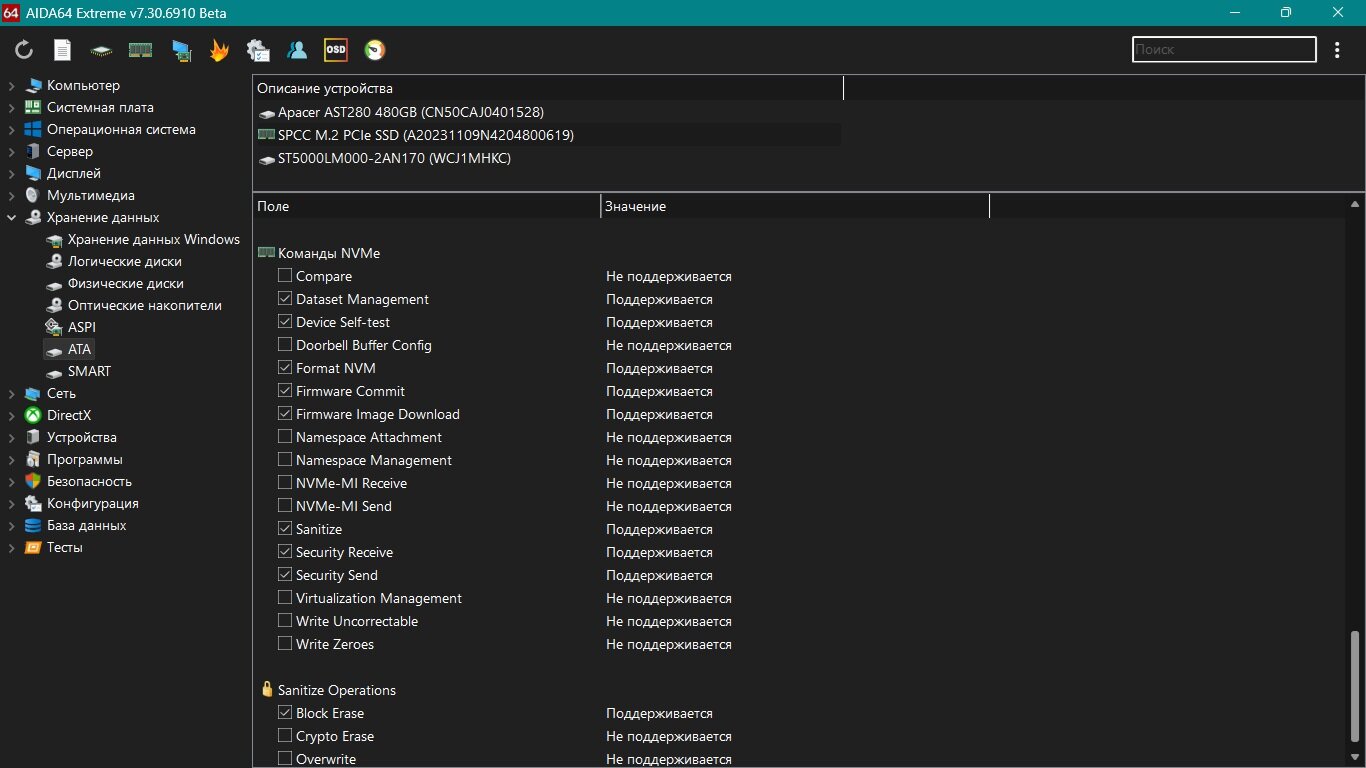This screenshot has height=768, width=1366.
Task: Collapse the Хранение данных node arrow
Action: [11, 218]
